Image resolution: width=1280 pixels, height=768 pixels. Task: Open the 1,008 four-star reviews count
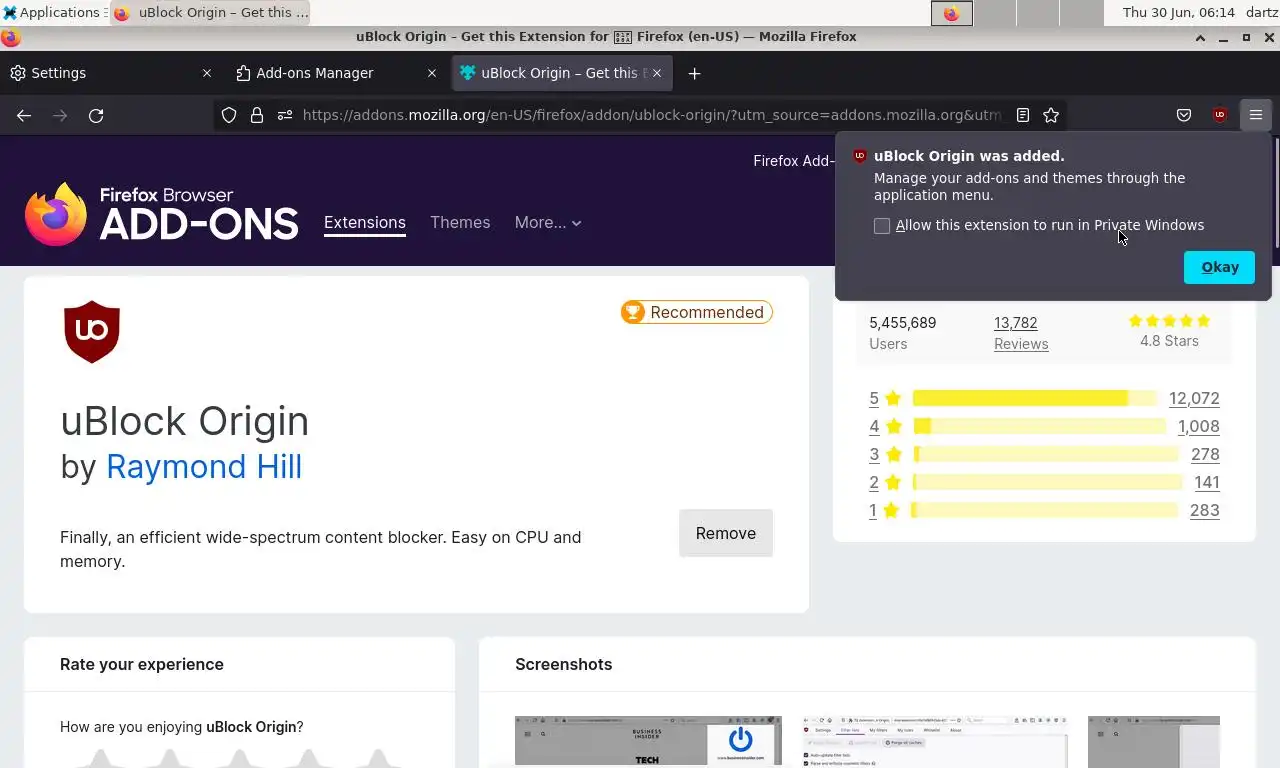(1198, 426)
